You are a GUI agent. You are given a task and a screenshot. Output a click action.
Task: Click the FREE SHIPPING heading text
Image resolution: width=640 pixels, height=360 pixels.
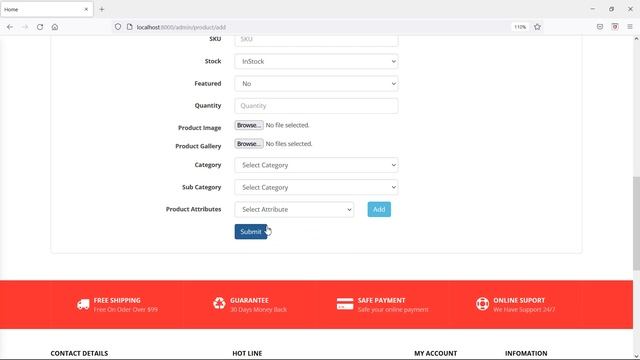click(117, 300)
